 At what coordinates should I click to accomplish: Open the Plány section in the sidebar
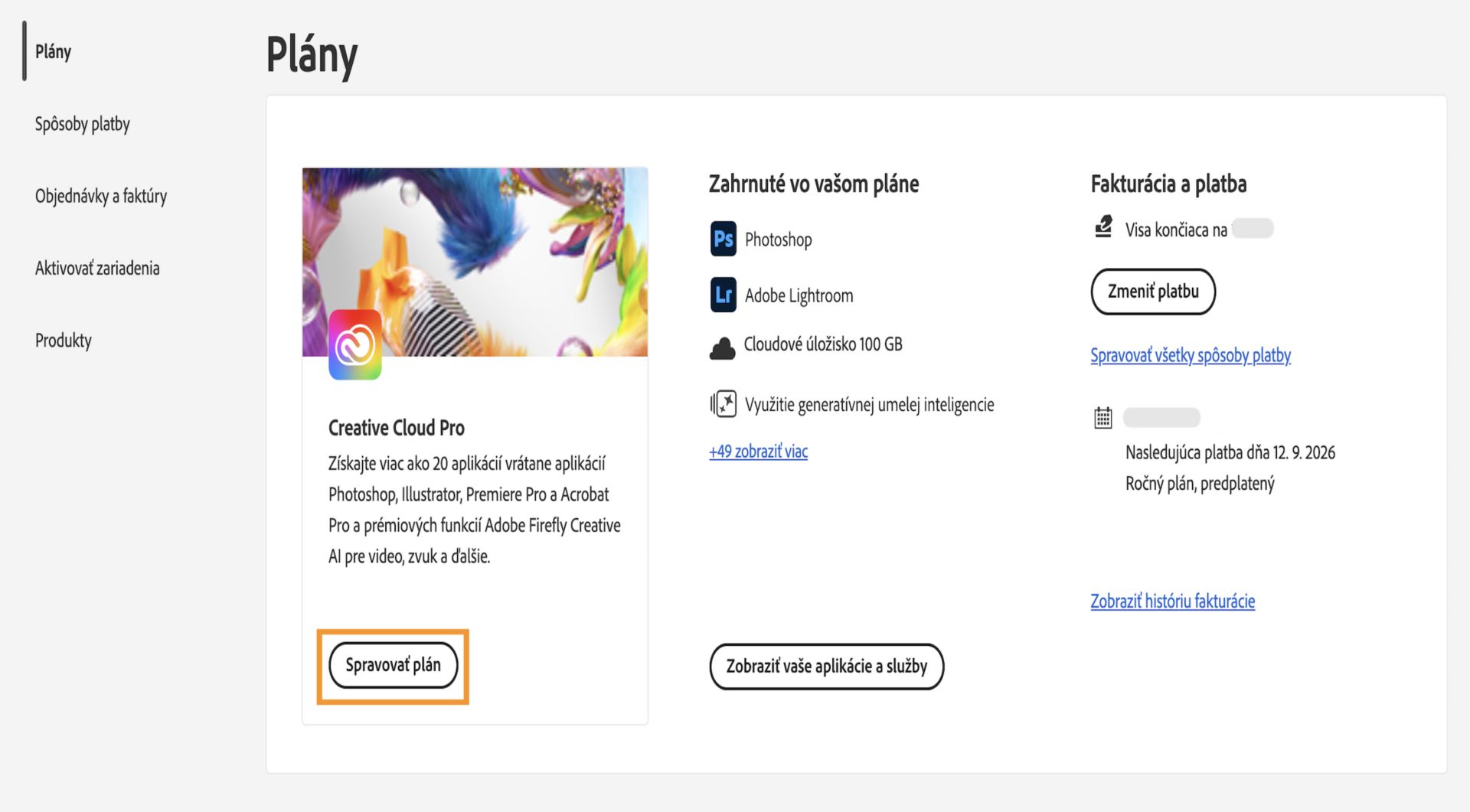tap(52, 52)
